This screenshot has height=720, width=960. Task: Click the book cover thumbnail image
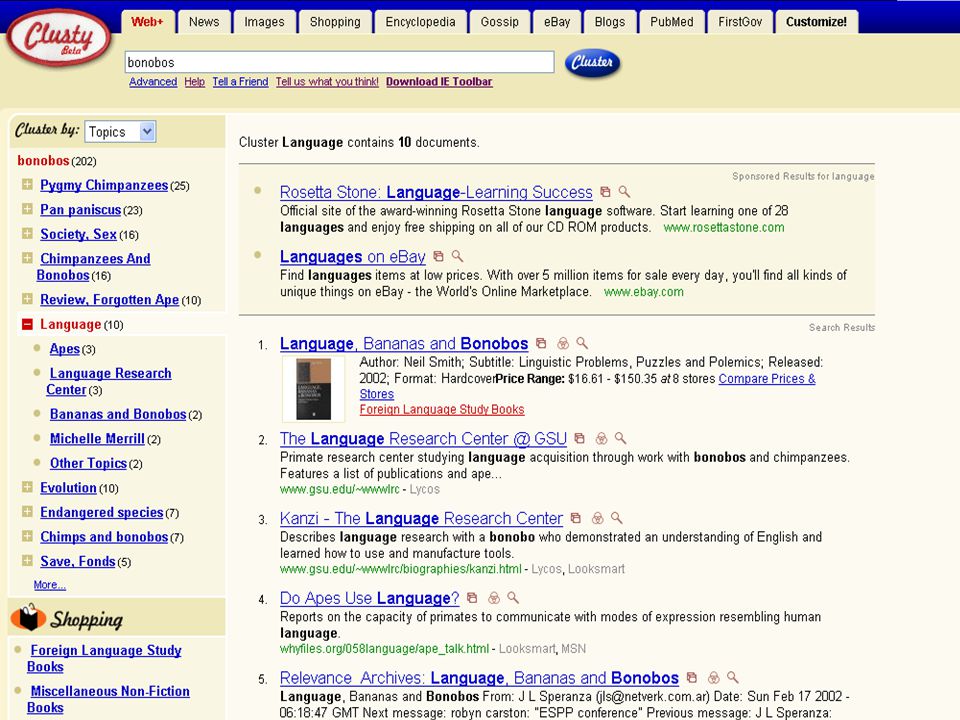313,389
